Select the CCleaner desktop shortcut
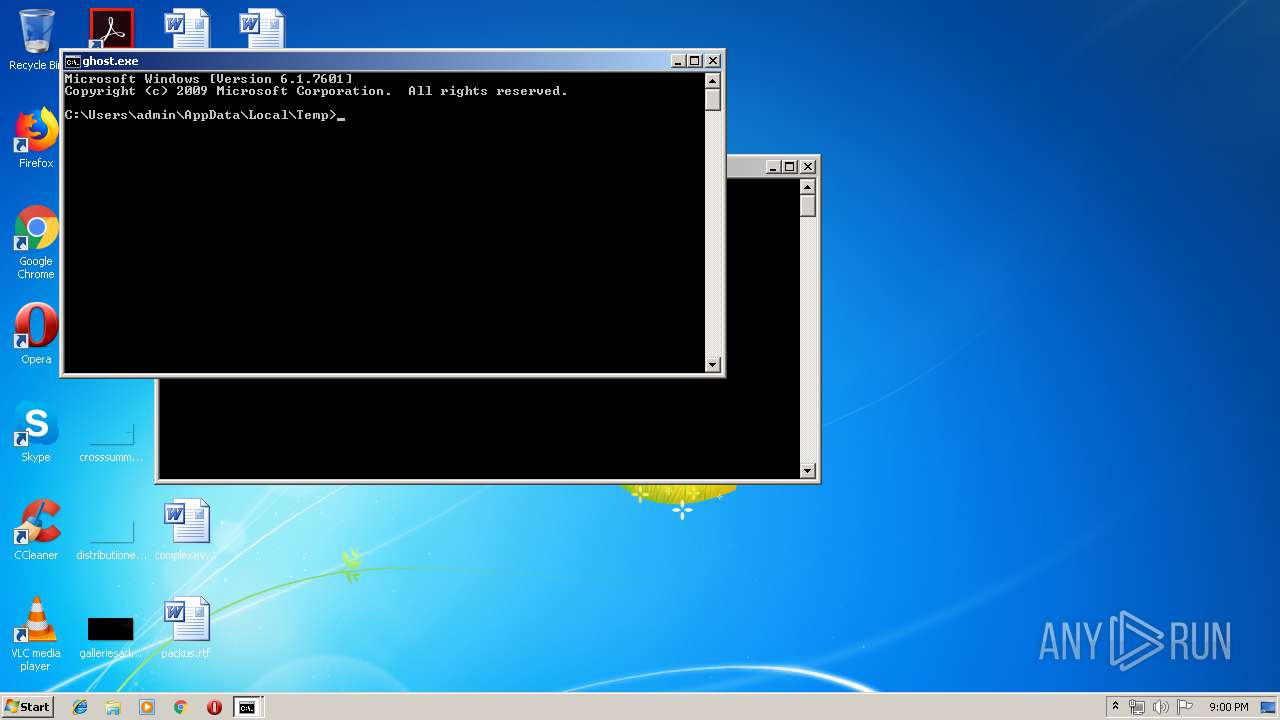Viewport: 1280px width, 720px height. [x=36, y=530]
